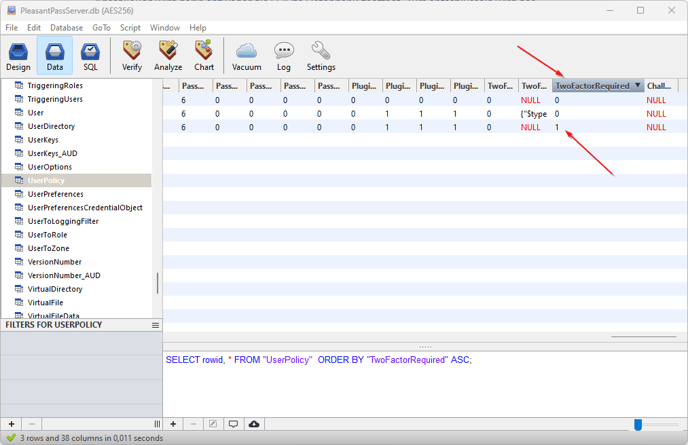Add a new filter with plus button
This screenshot has width=688, height=445.
tap(12, 424)
